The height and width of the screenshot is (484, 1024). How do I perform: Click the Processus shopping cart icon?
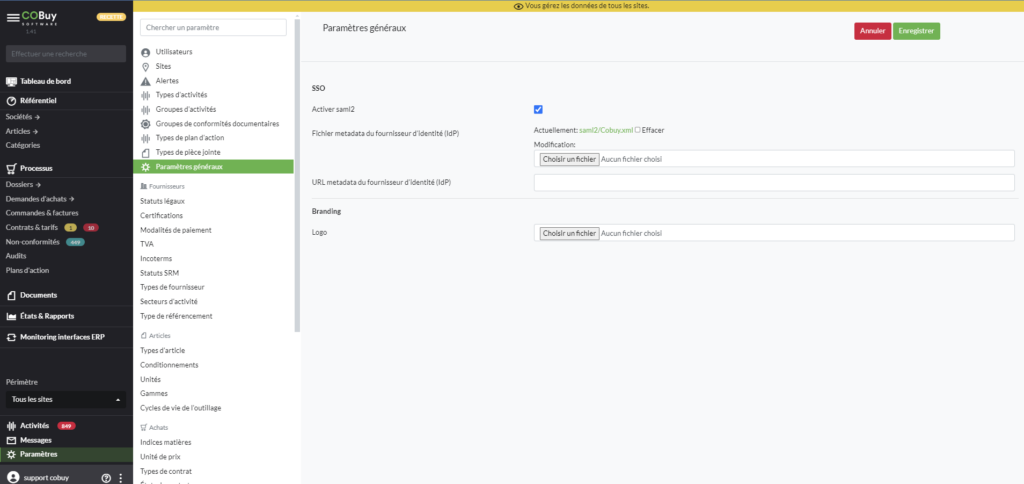click(x=11, y=169)
